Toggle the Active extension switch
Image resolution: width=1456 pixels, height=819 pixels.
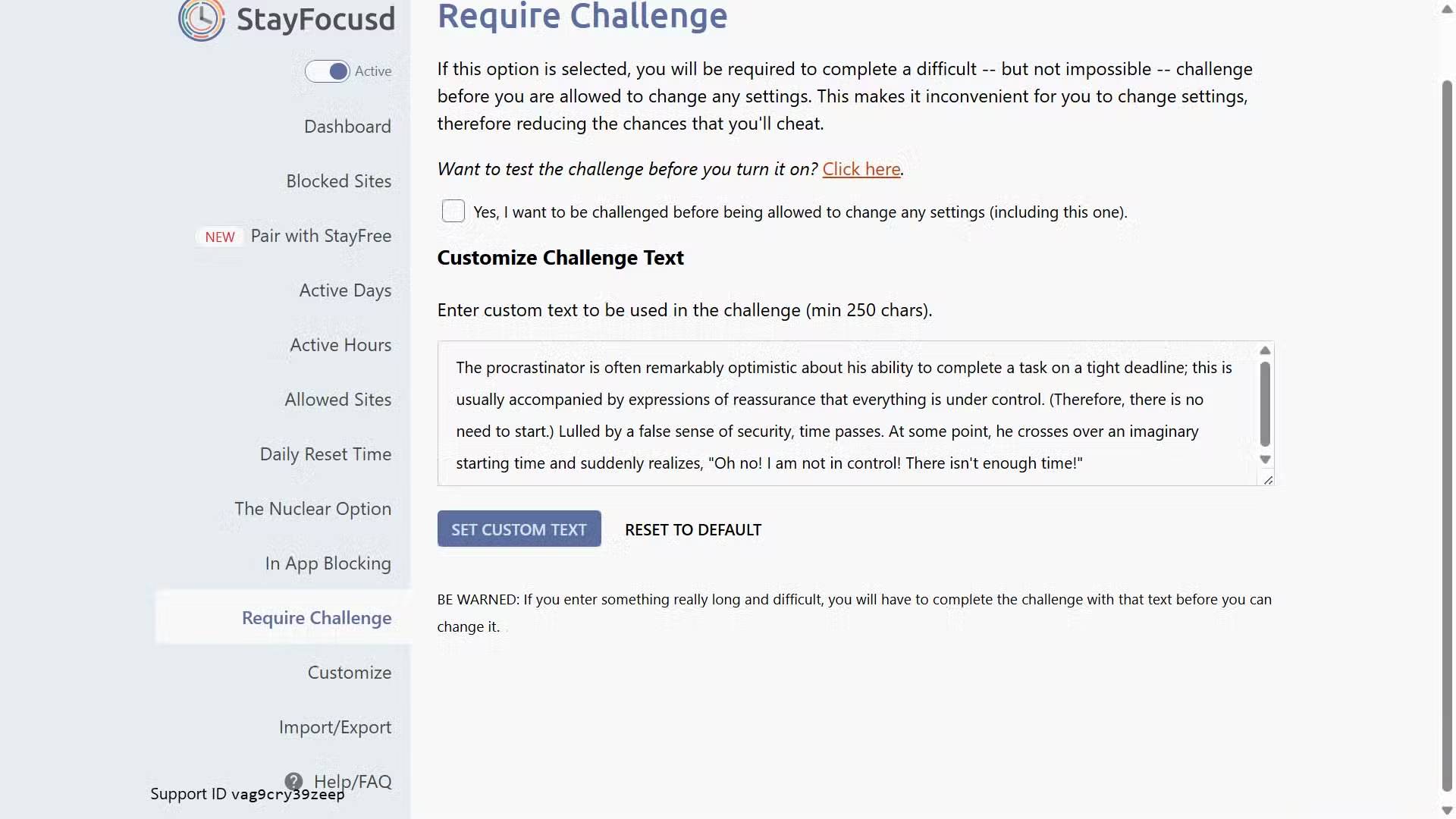pyautogui.click(x=328, y=71)
